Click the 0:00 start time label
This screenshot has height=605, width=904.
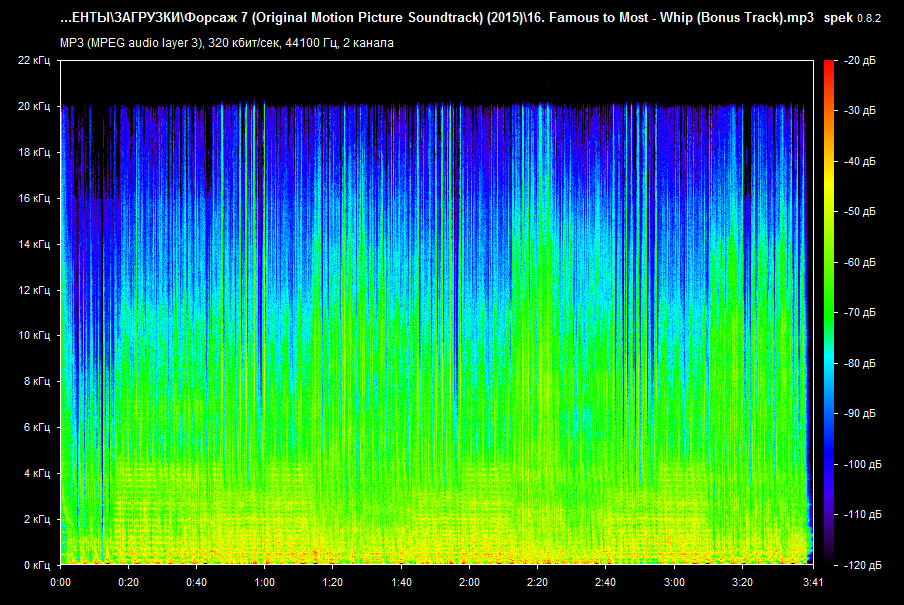pyautogui.click(x=60, y=581)
